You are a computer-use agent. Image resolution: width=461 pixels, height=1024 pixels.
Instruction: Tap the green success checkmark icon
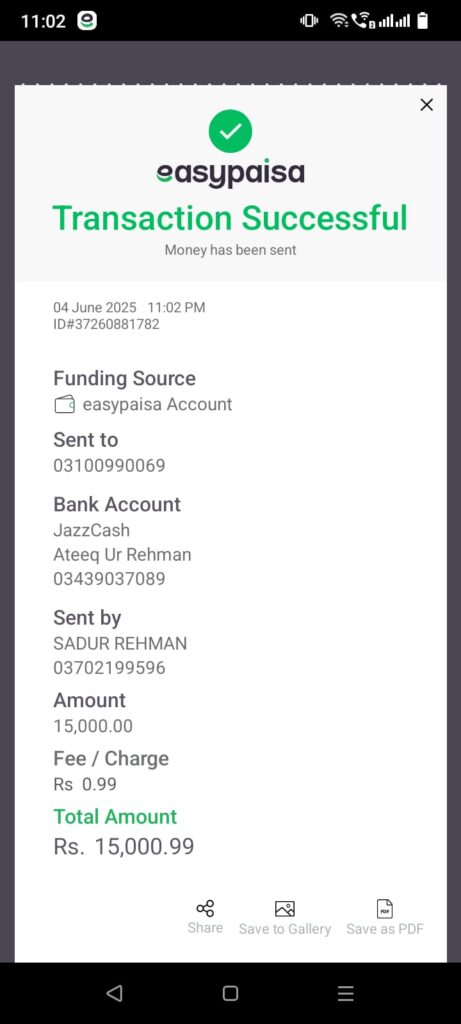coord(230,131)
